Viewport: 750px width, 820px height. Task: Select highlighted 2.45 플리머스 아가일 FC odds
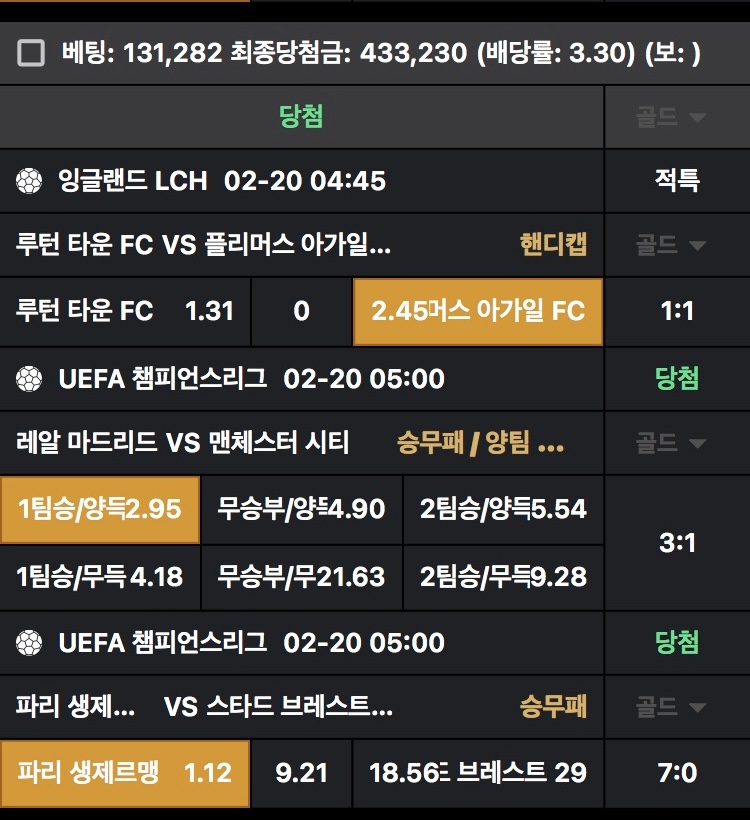[x=478, y=311]
